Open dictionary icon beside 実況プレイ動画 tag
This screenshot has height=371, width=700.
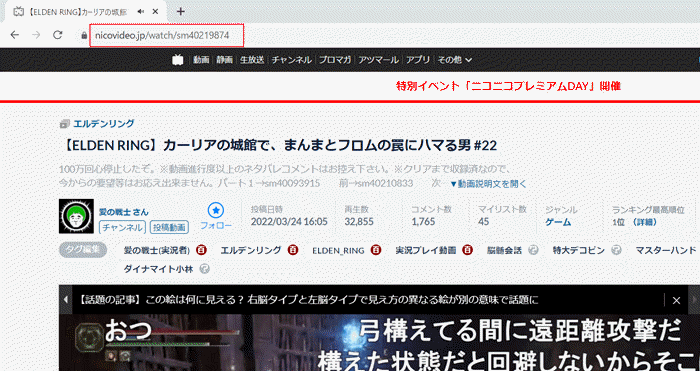pos(468,250)
